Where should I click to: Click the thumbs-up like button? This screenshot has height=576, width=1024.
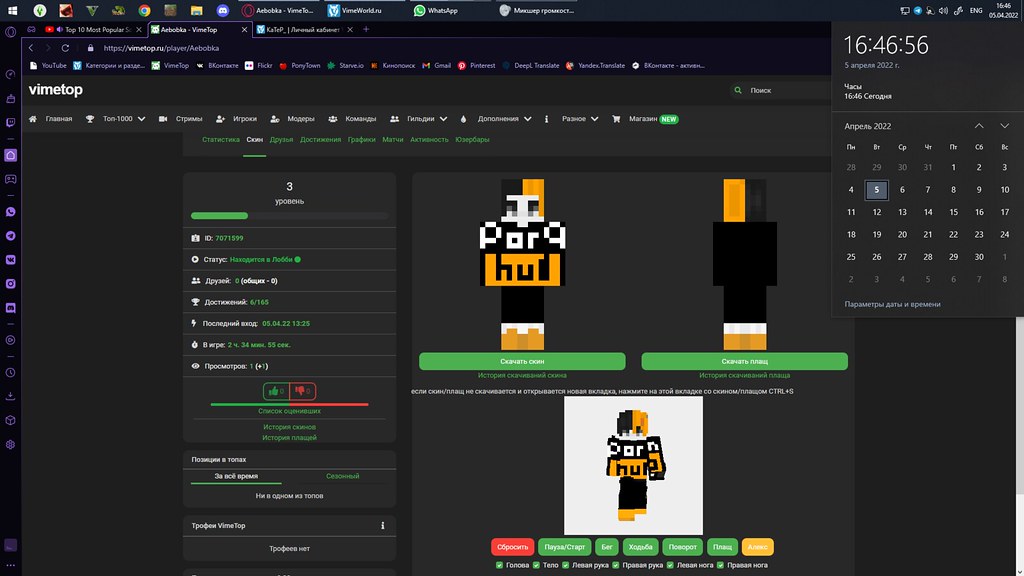(x=276, y=391)
